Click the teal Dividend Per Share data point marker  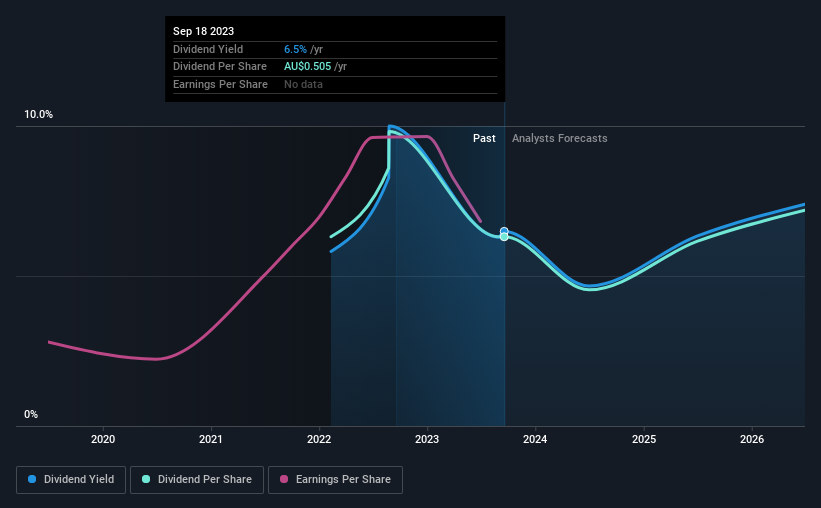click(504, 237)
